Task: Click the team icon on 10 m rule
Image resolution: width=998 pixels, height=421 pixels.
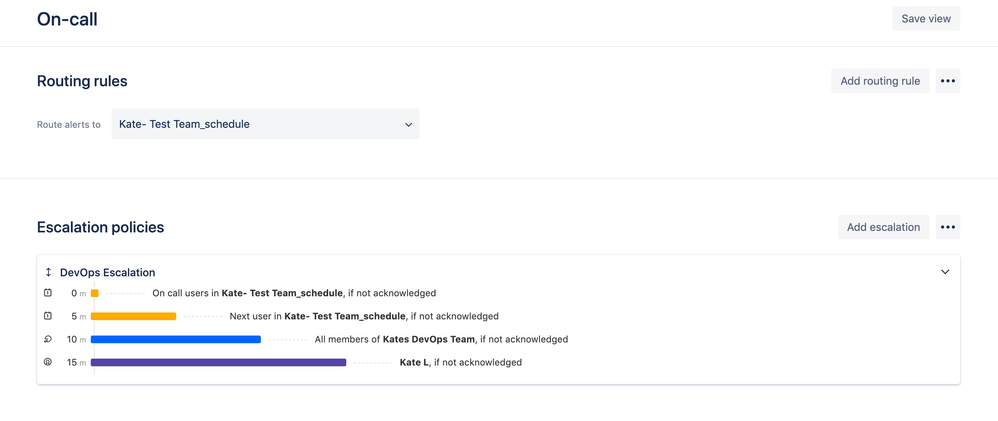Action: (x=48, y=339)
